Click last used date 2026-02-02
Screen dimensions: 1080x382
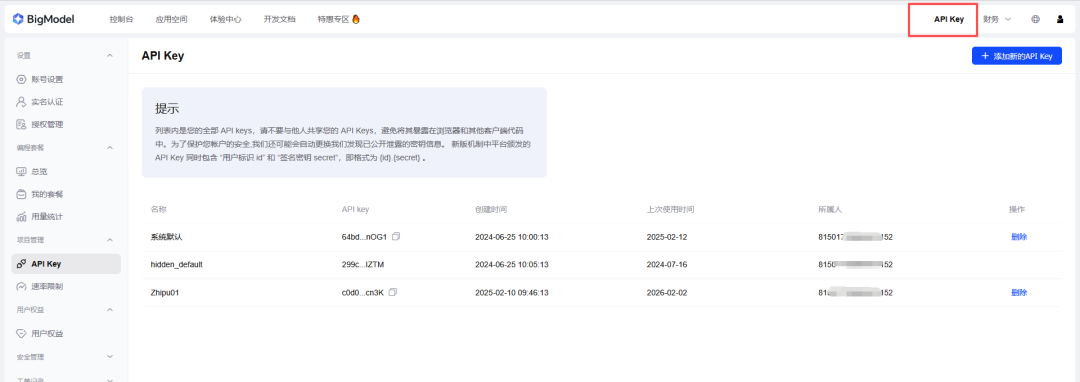coord(667,293)
